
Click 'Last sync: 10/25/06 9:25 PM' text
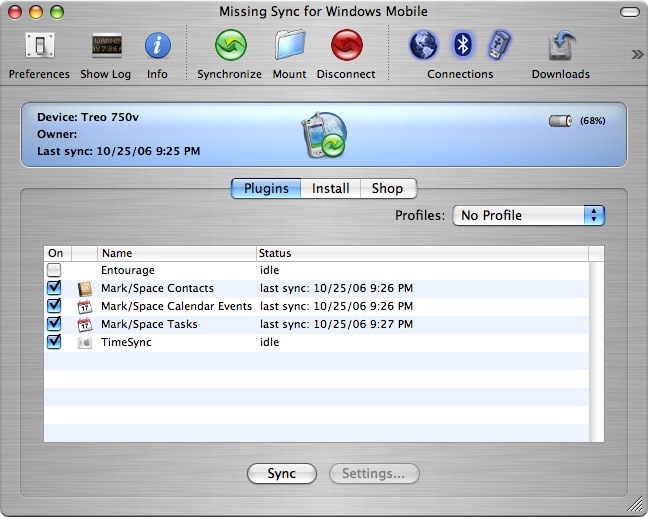(119, 151)
